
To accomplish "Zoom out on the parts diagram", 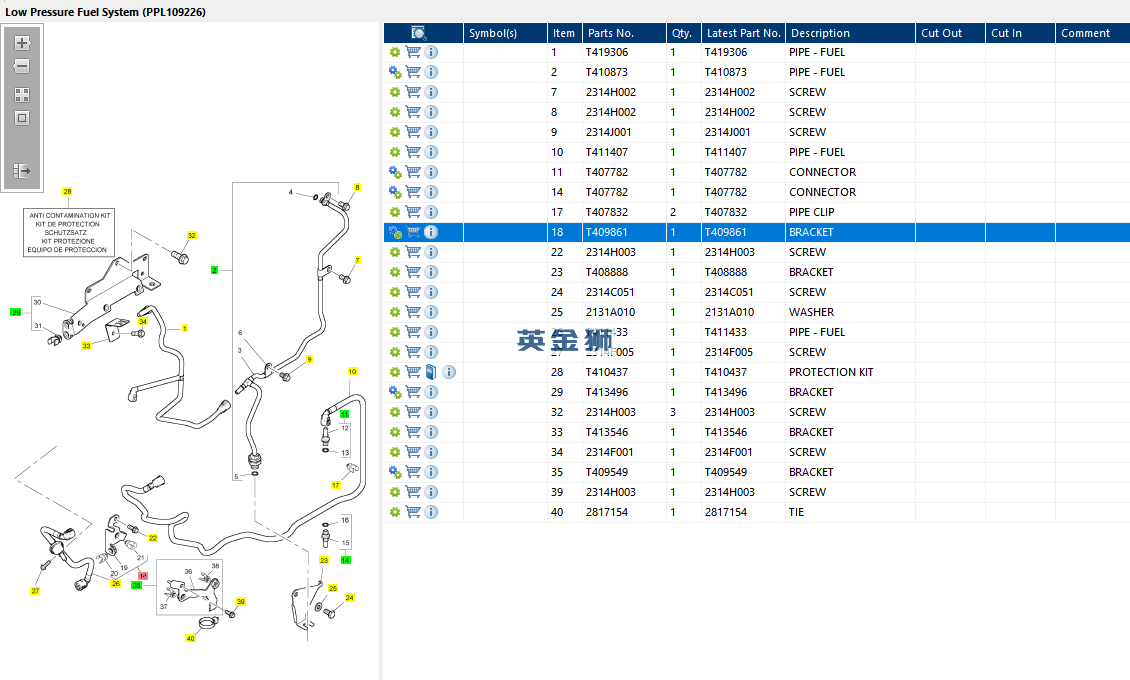I will tap(22, 66).
